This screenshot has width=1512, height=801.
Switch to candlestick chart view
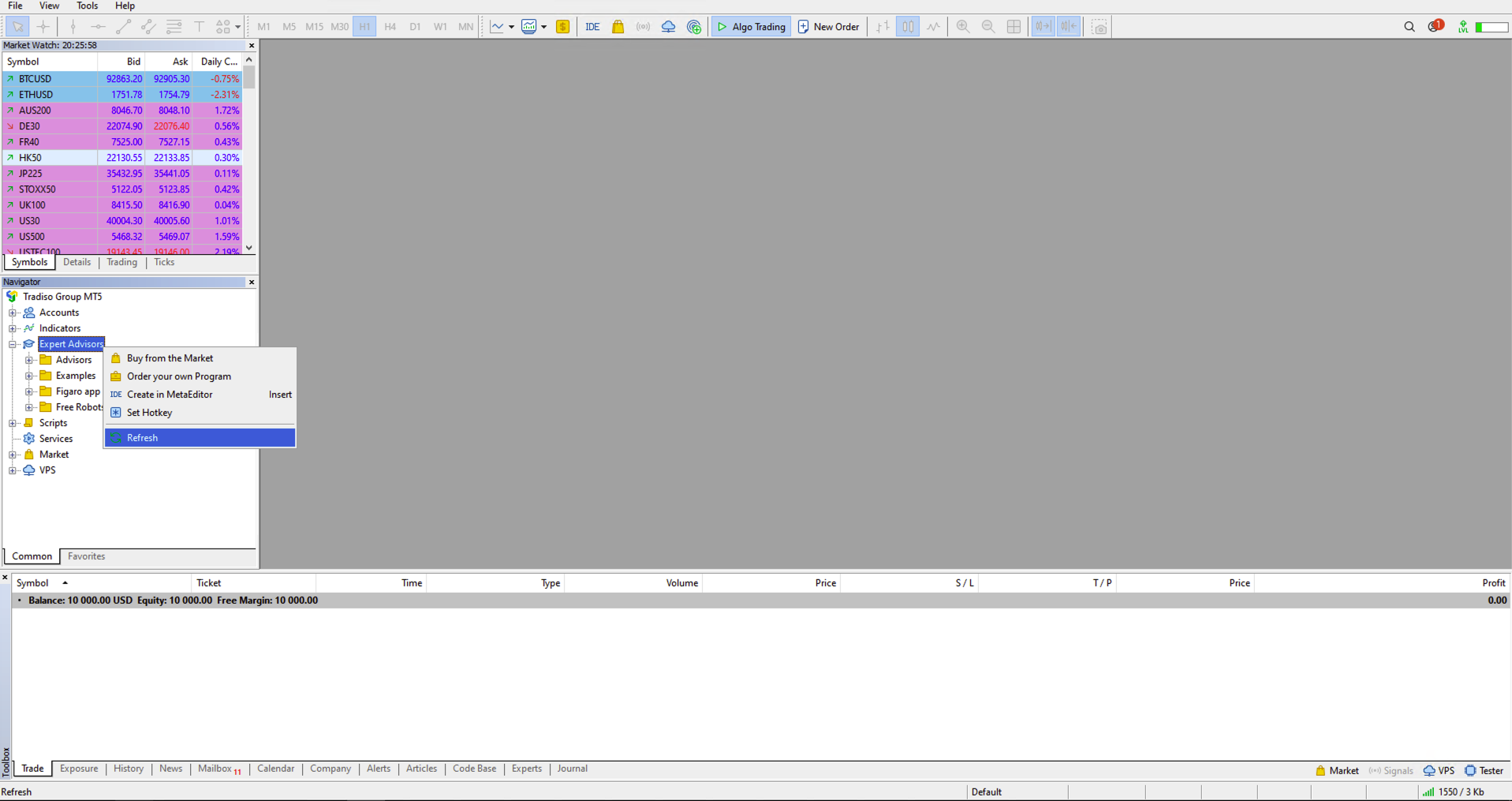(908, 27)
